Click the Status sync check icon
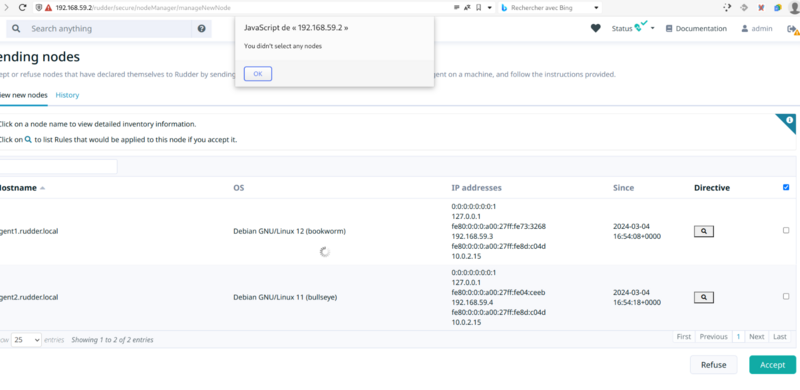This screenshot has width=800, height=390. 641,27
